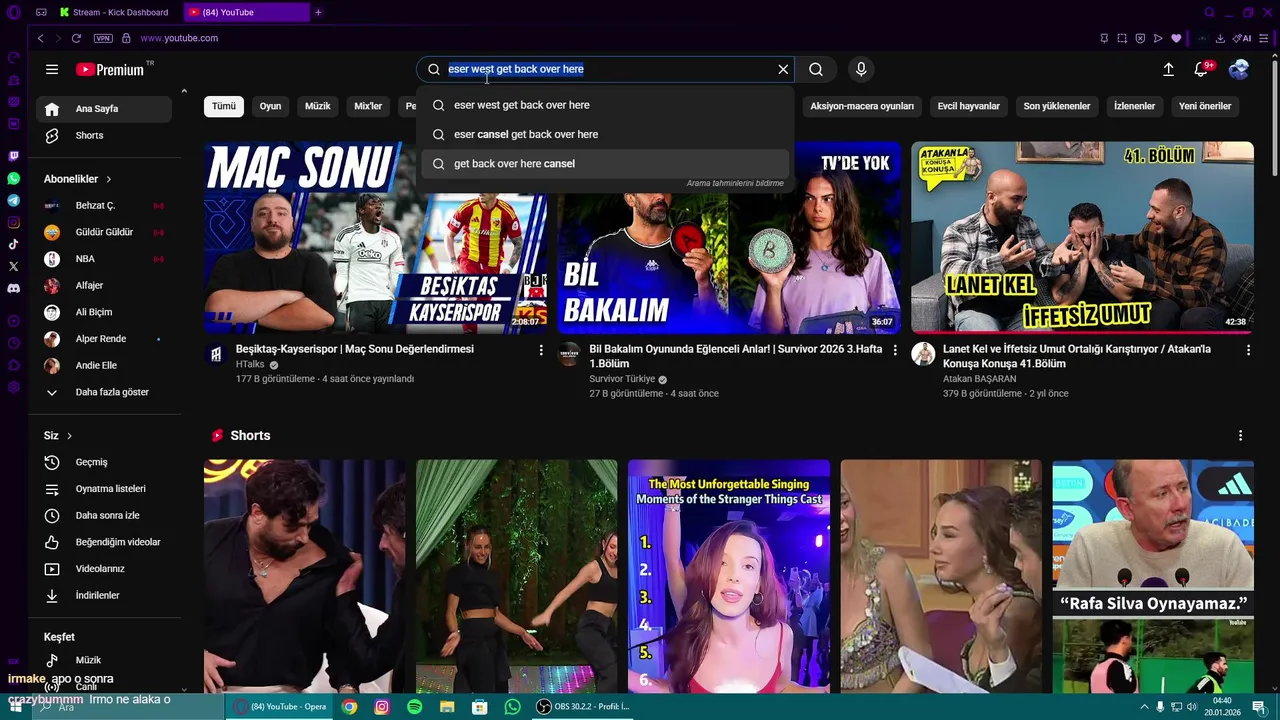Select the Oyun filter chip
The image size is (1280, 720).
[271, 106]
